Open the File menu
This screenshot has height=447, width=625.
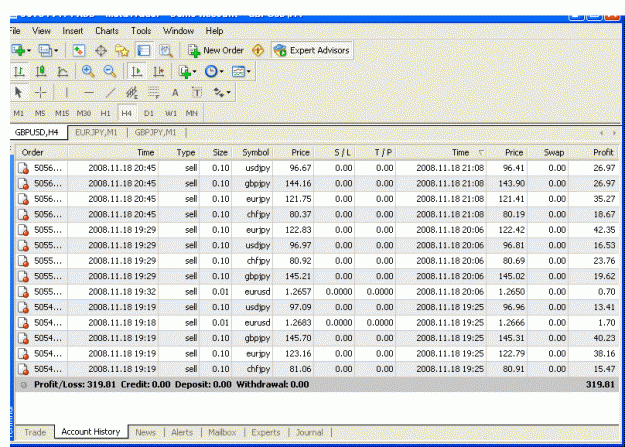pyautogui.click(x=15, y=31)
